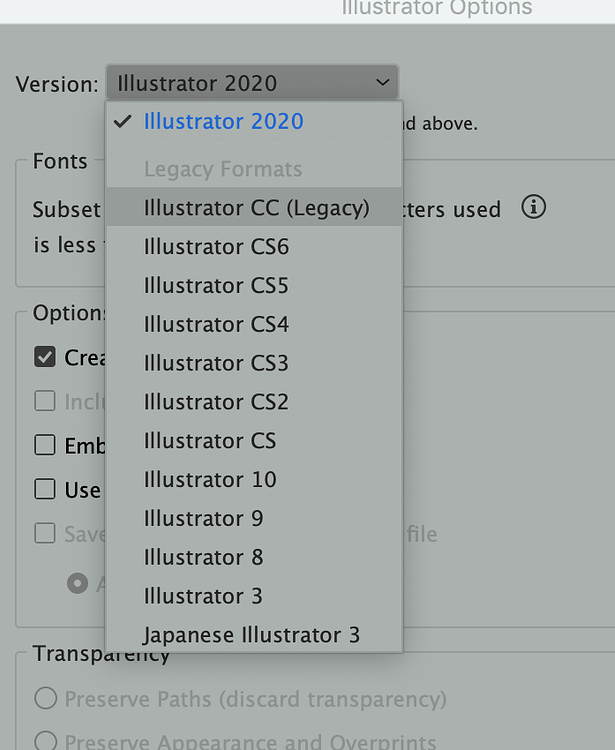615x750 pixels.
Task: Pick Illustrator CS2 from the dropdown list
Action: pyautogui.click(x=254, y=402)
